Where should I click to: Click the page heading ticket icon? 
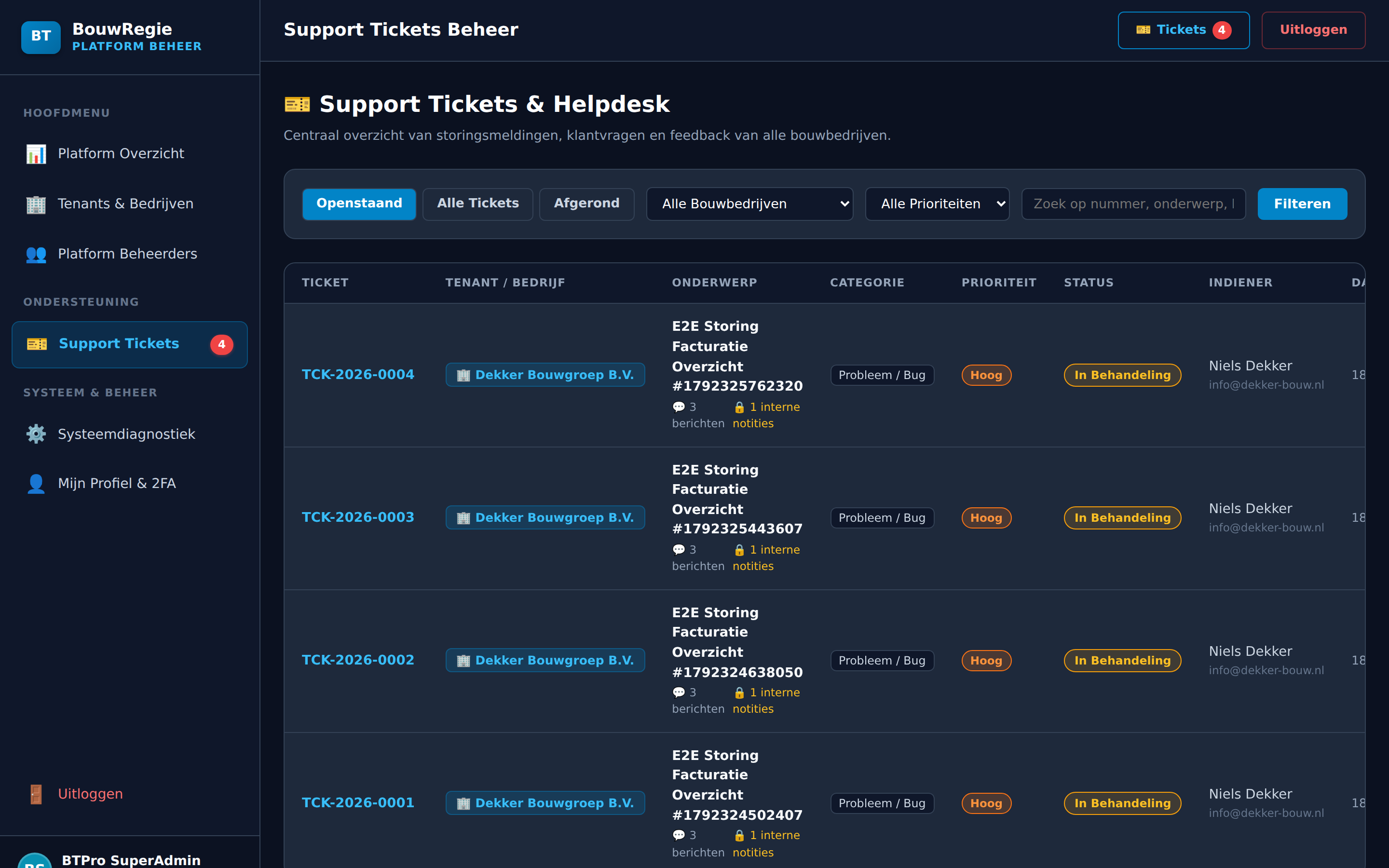click(297, 105)
